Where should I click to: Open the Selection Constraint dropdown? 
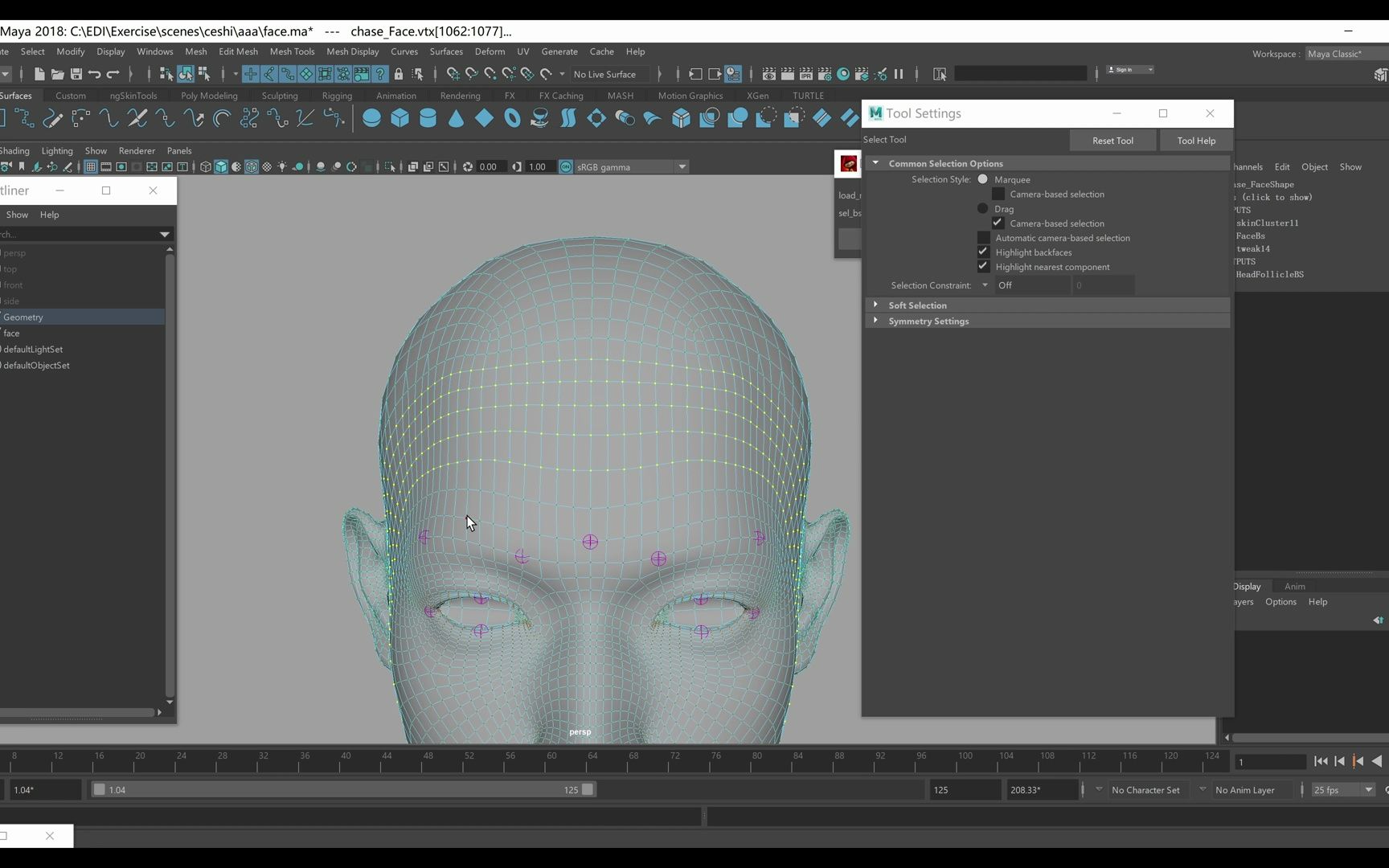pos(985,285)
